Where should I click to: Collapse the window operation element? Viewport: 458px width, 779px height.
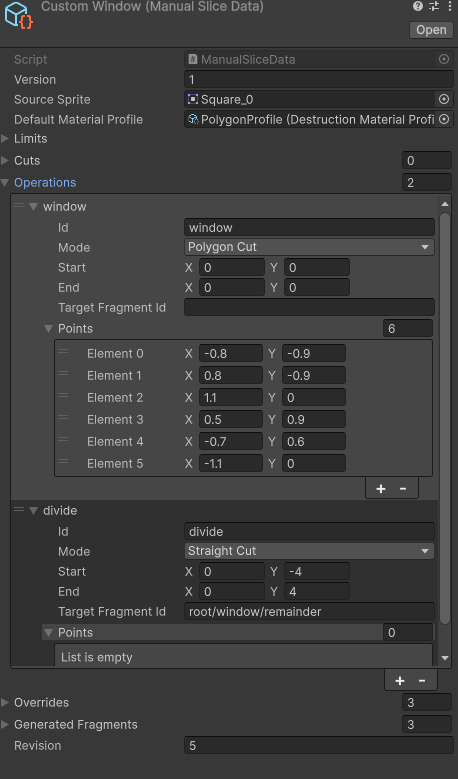33,207
